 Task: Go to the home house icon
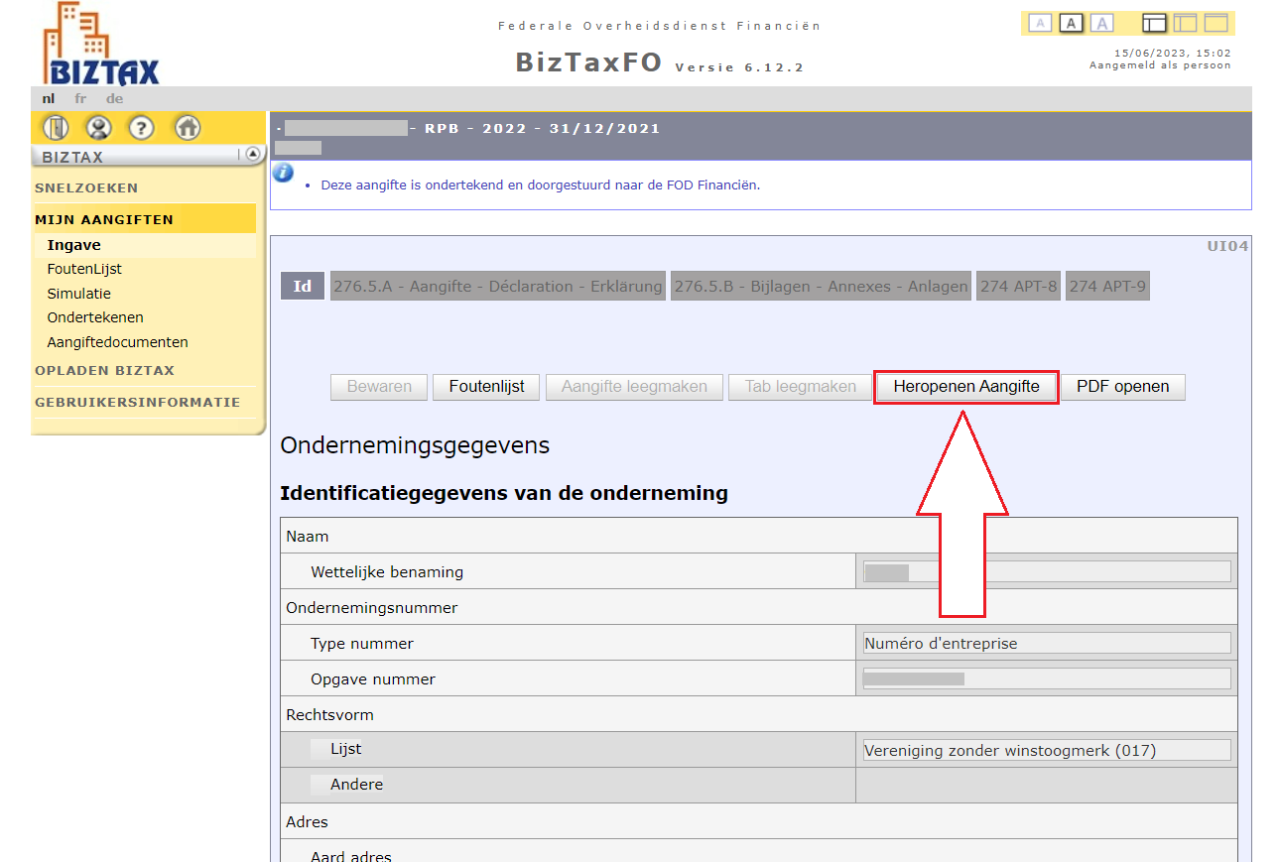[187, 128]
